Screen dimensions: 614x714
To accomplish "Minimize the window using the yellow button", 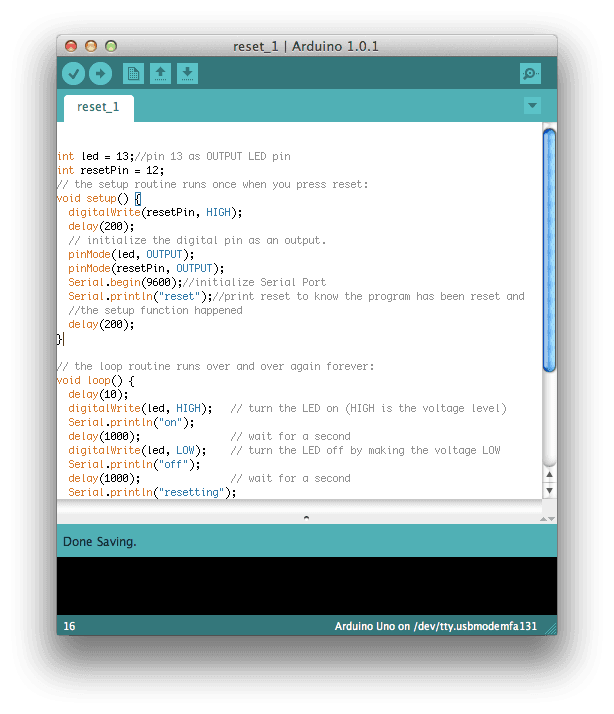I will [91, 46].
